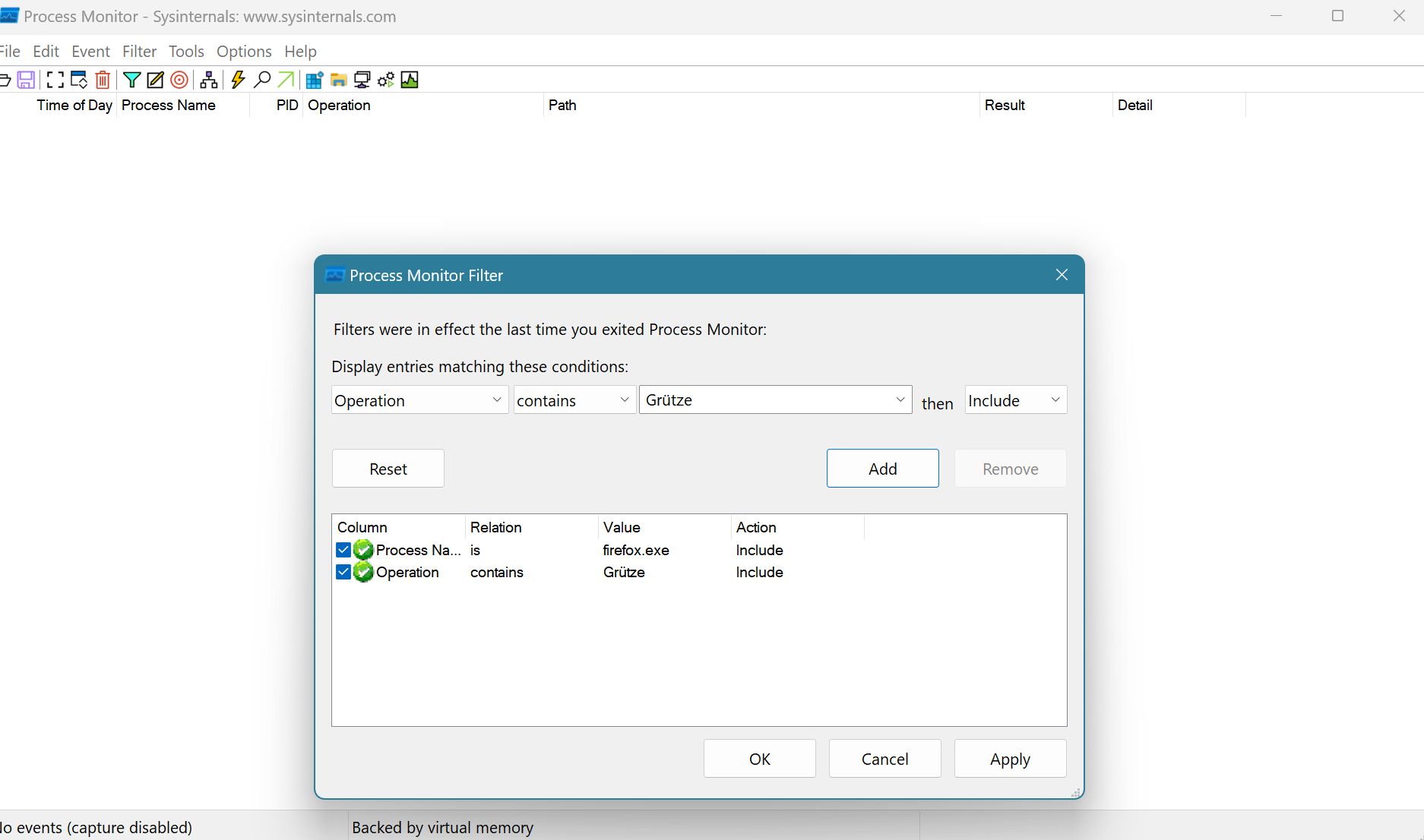Click the Highlight pencil toolbar icon

point(155,80)
